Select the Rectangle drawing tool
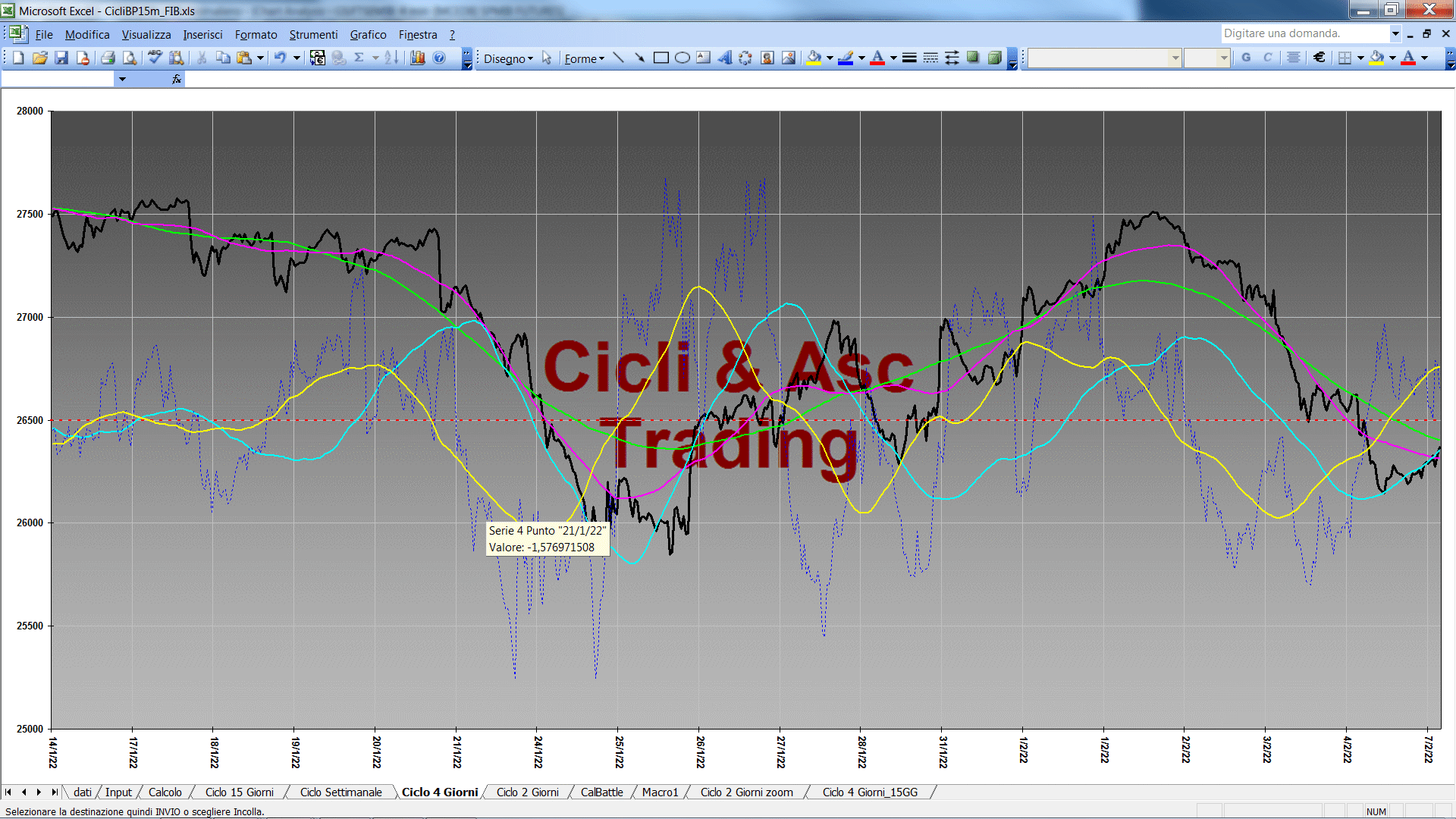 pos(661,58)
